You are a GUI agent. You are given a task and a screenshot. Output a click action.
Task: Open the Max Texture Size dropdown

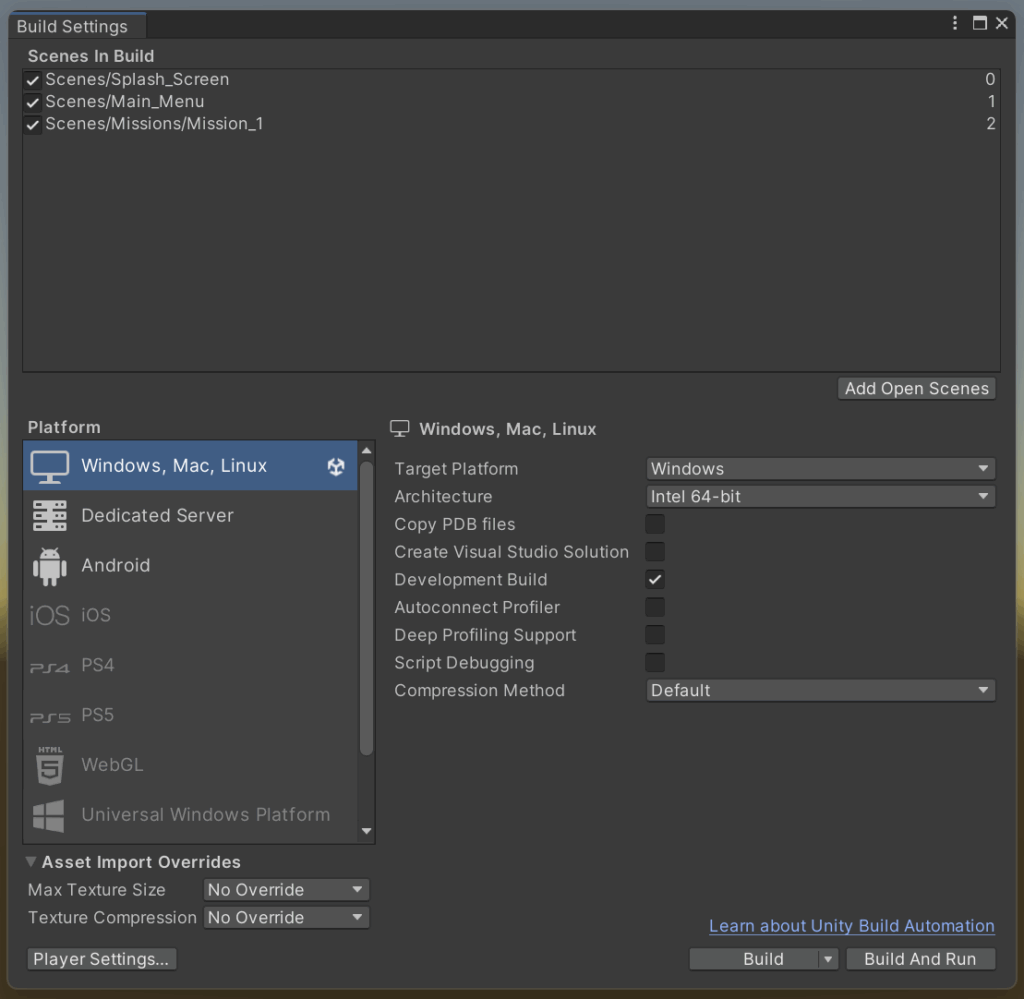click(x=286, y=890)
